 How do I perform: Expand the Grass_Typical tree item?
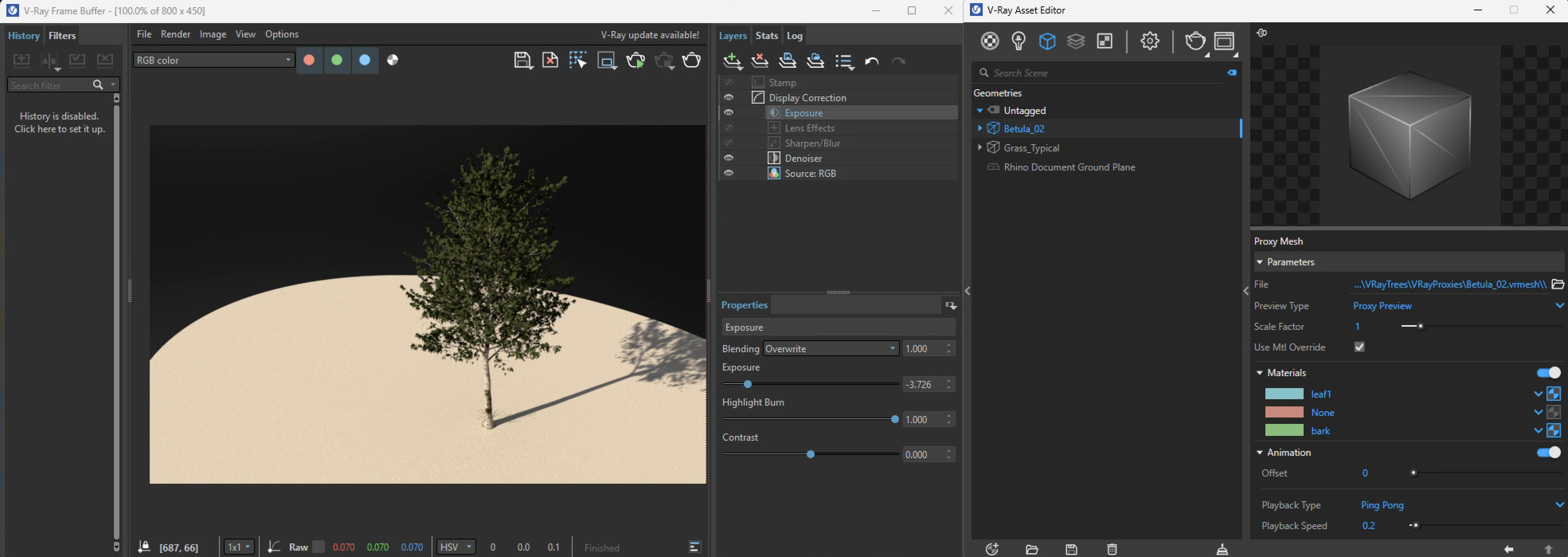[980, 147]
